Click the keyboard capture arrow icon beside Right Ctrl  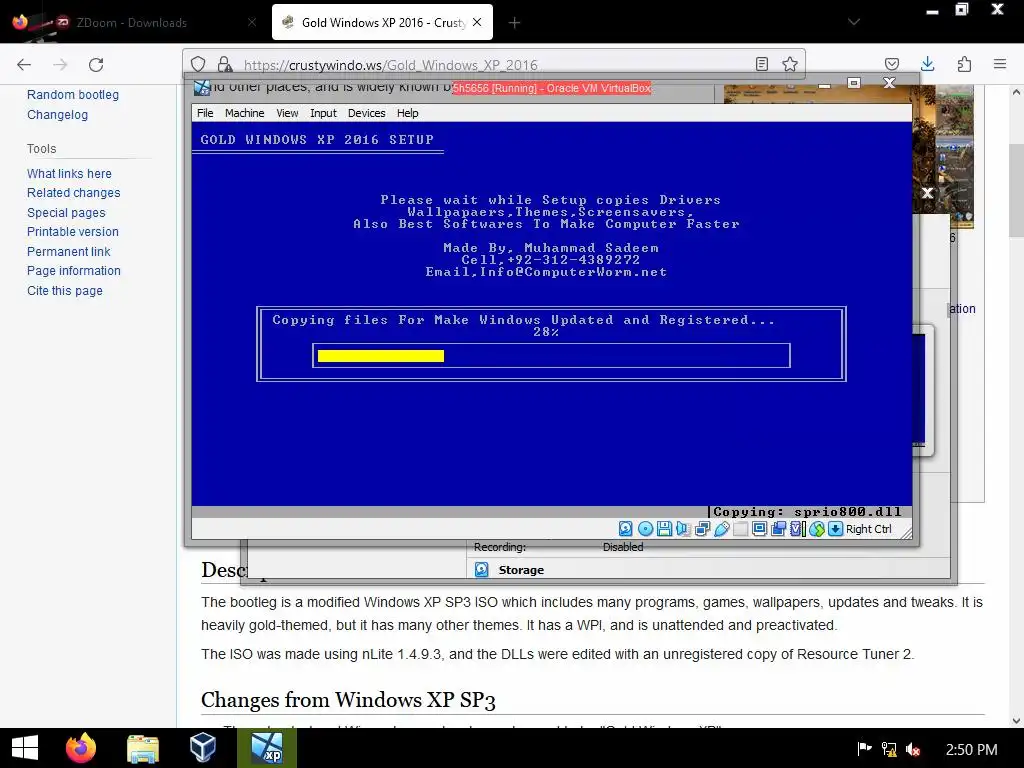point(835,529)
